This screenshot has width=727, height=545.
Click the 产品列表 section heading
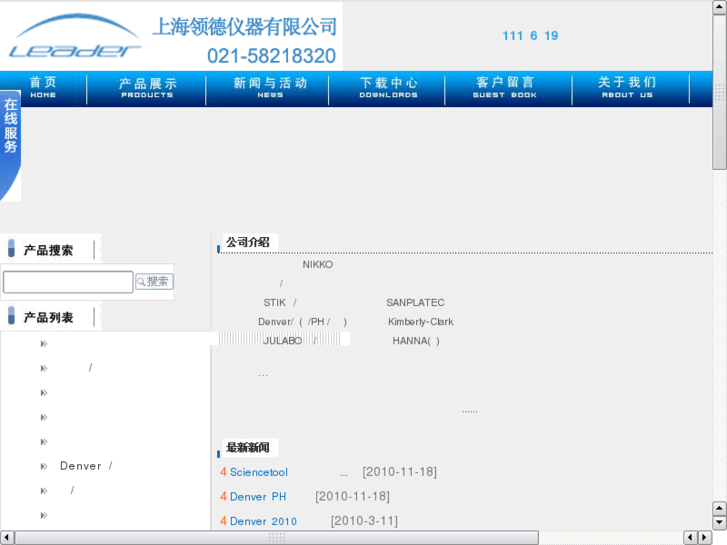click(x=48, y=318)
